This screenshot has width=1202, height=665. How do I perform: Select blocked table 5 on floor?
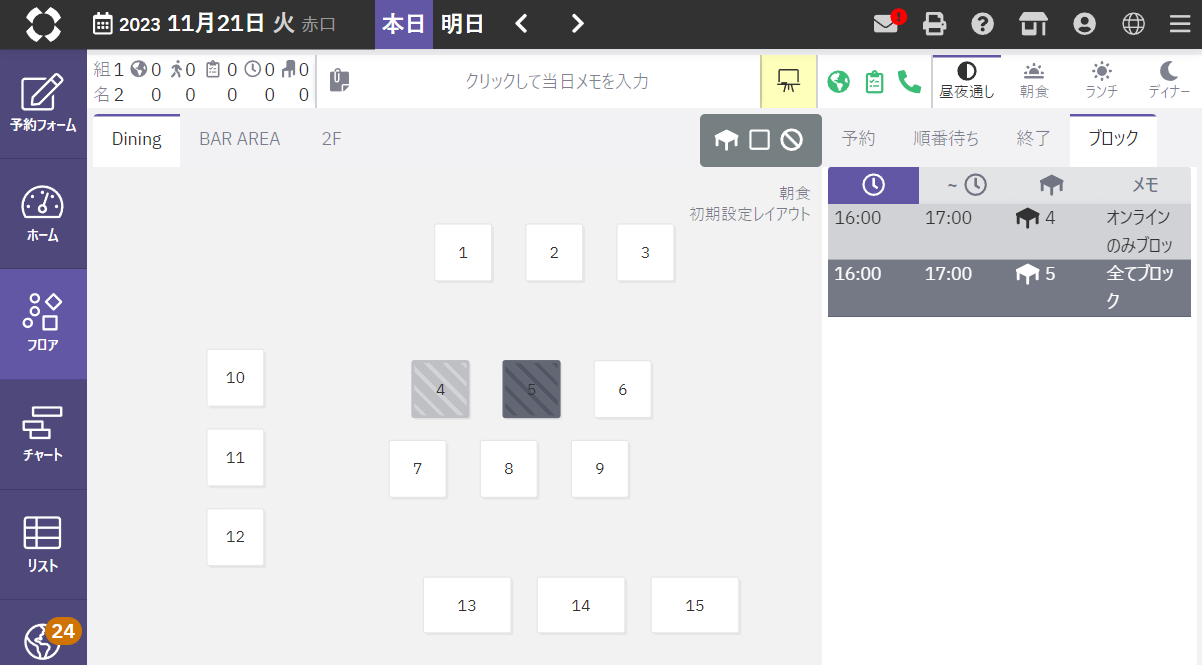531,389
